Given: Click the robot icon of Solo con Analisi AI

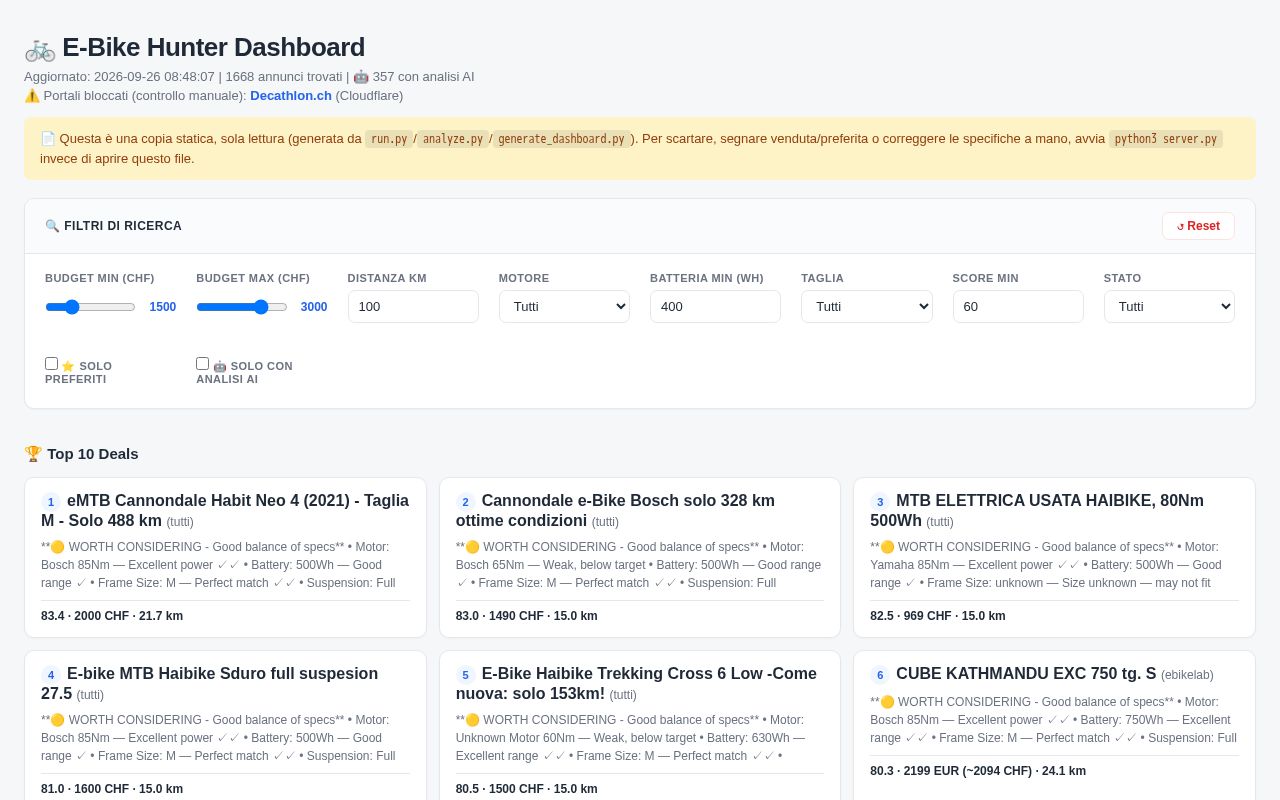Looking at the screenshot, I should [x=220, y=366].
